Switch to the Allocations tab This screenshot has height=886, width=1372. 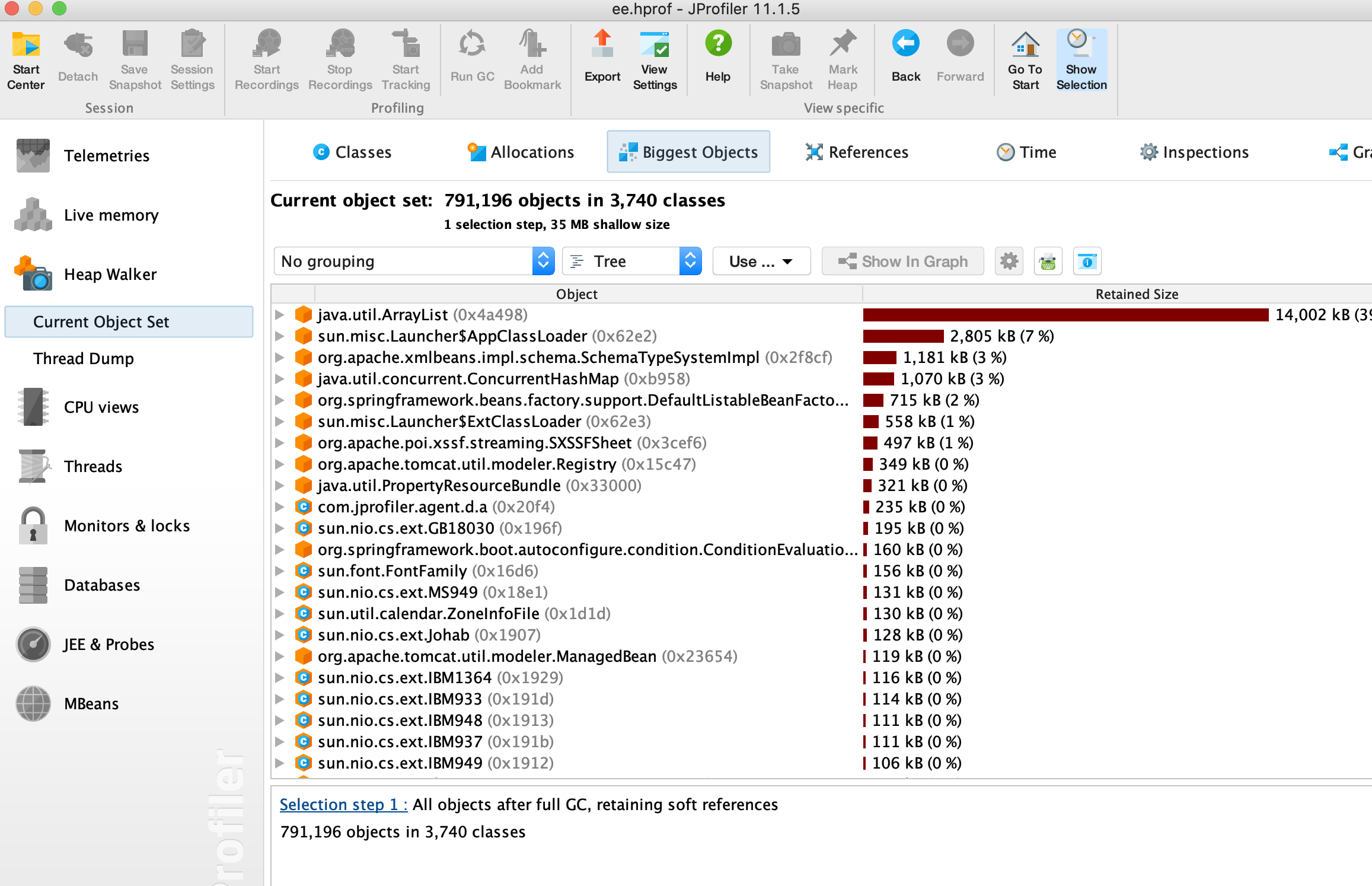[521, 152]
